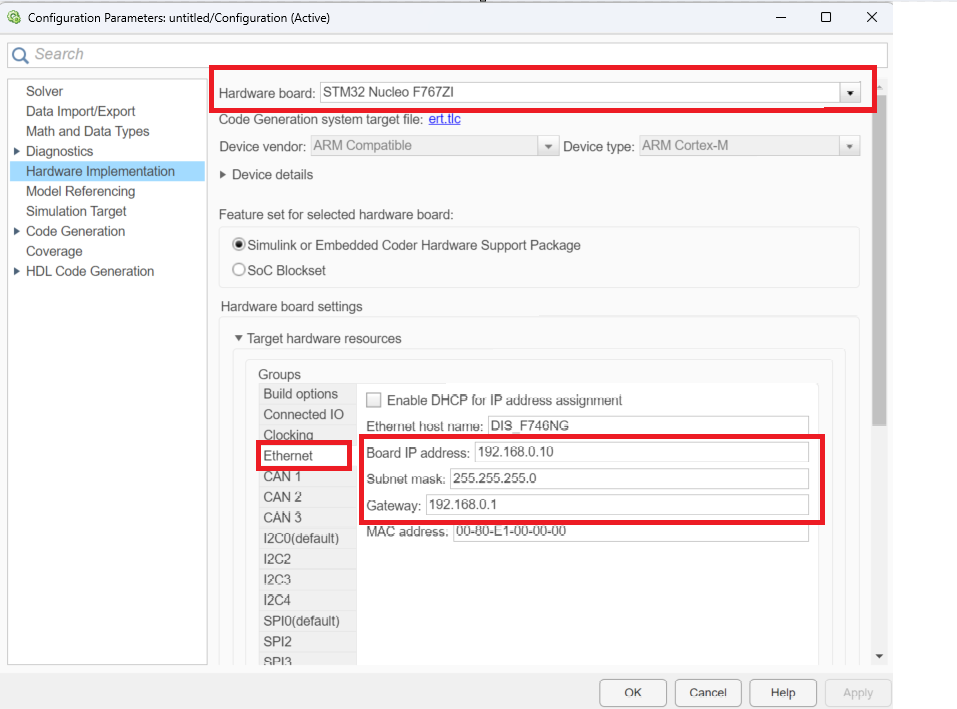
Task: Click the Configuration Parameters title bar icon
Action: pyautogui.click(x=11, y=17)
